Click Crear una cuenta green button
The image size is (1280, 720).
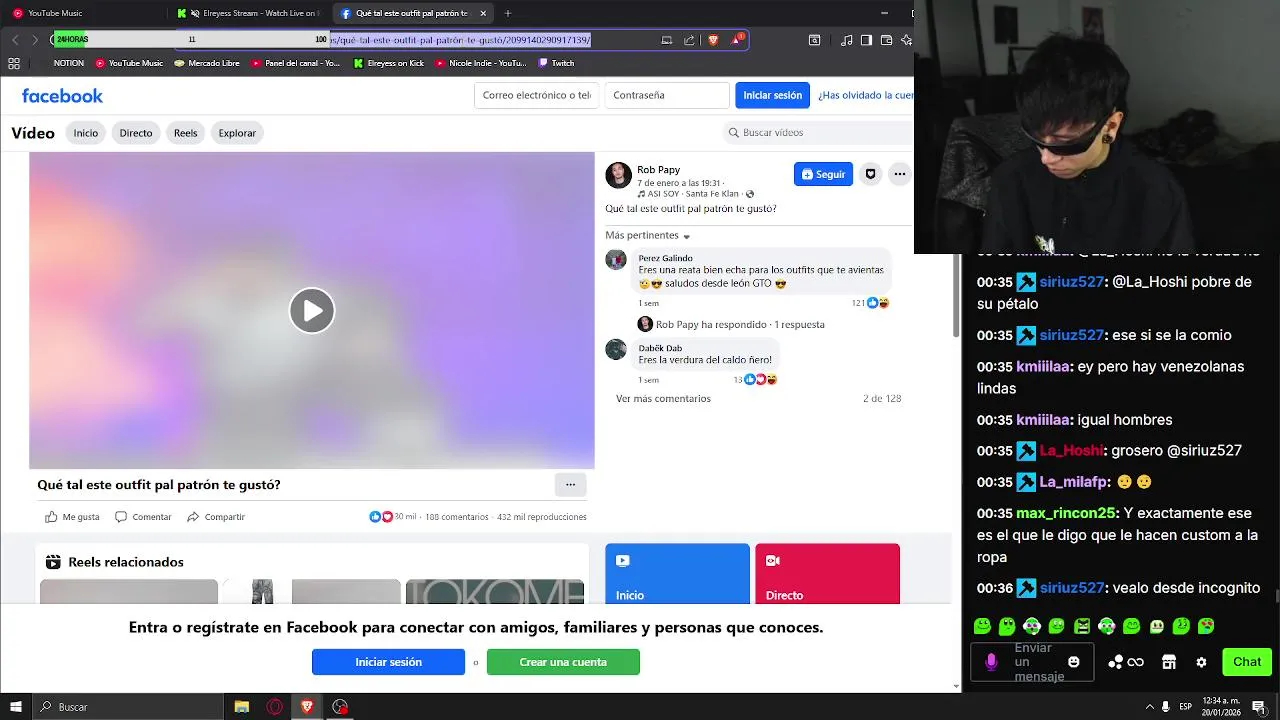coord(563,662)
